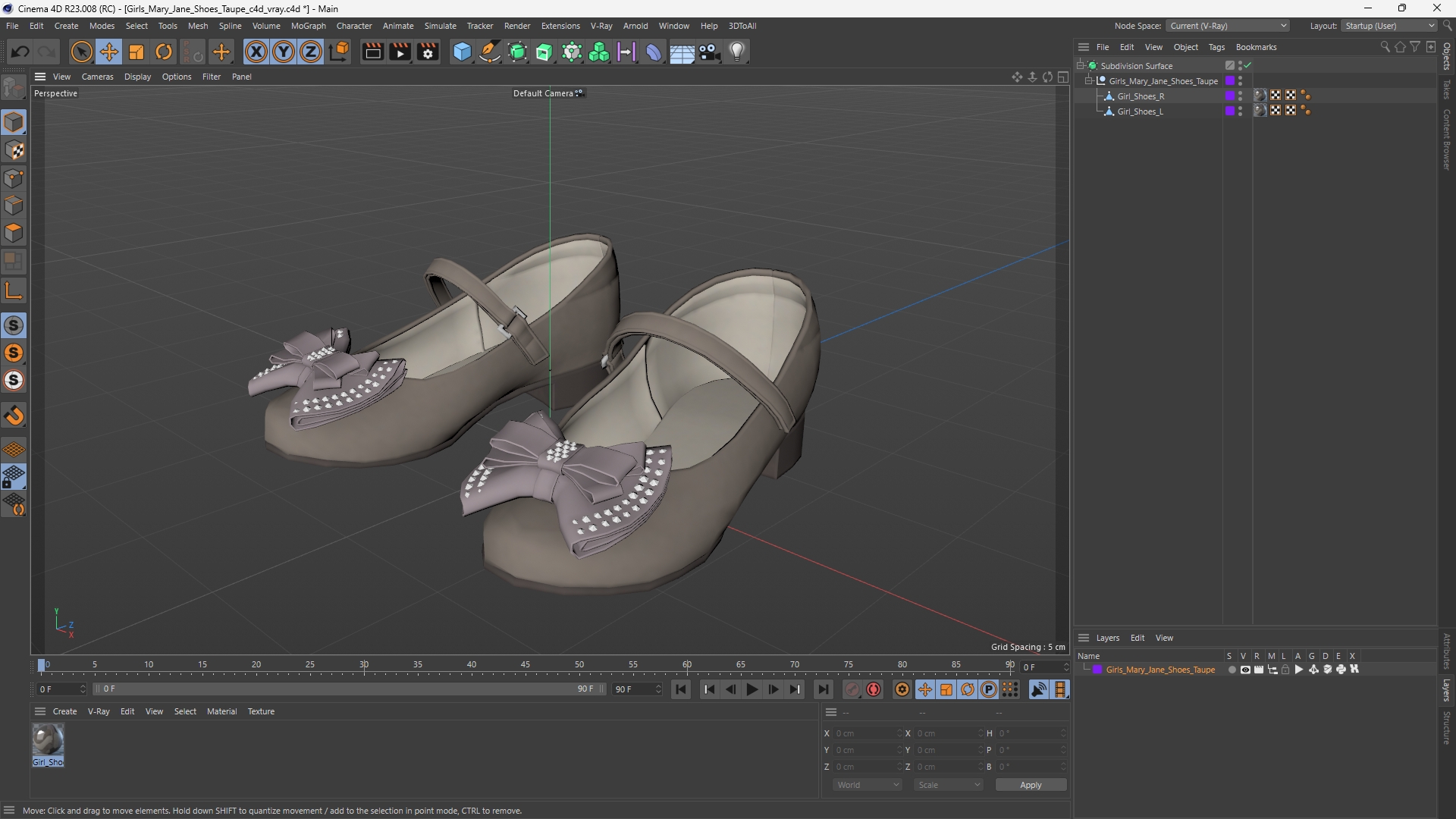Image resolution: width=1456 pixels, height=819 pixels.
Task: Add a Volume Builder object
Action: click(x=599, y=52)
